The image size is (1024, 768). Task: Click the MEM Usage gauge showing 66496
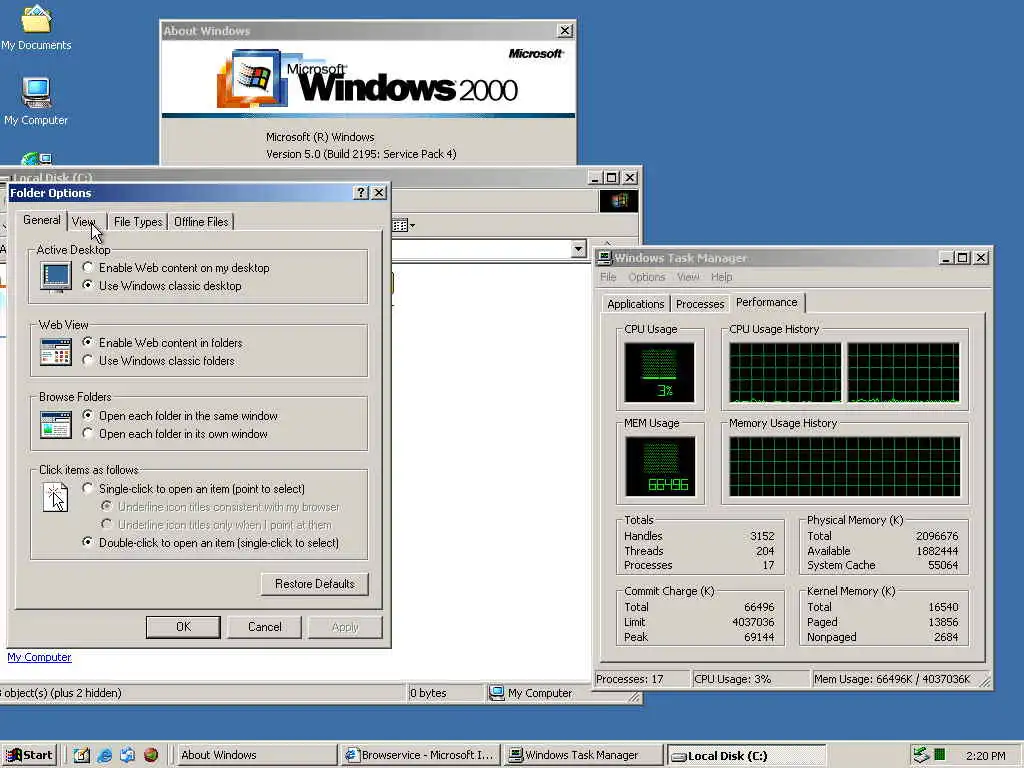(660, 466)
